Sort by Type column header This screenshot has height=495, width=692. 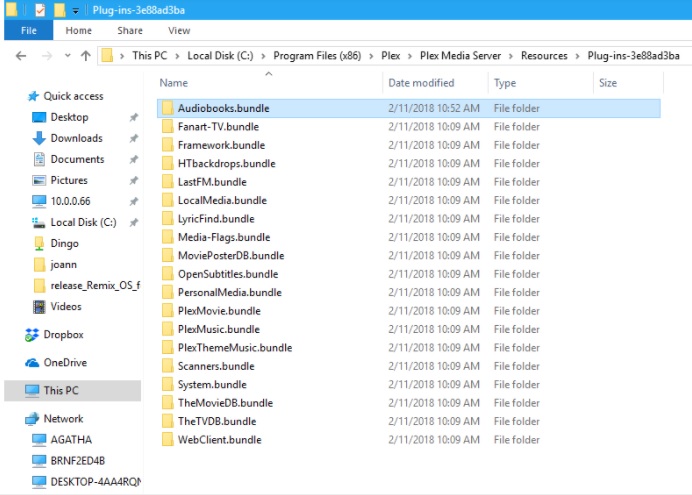pyautogui.click(x=505, y=83)
